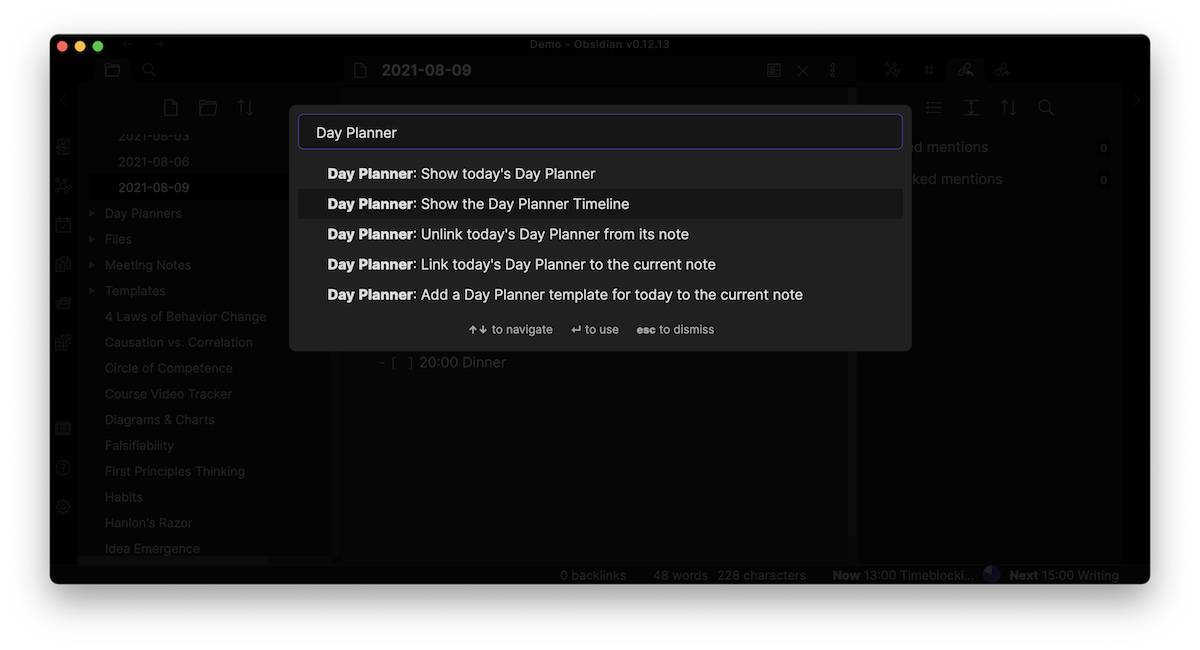Switch to the Outgoing links tab
The width and height of the screenshot is (1200, 650).
coord(1002,70)
